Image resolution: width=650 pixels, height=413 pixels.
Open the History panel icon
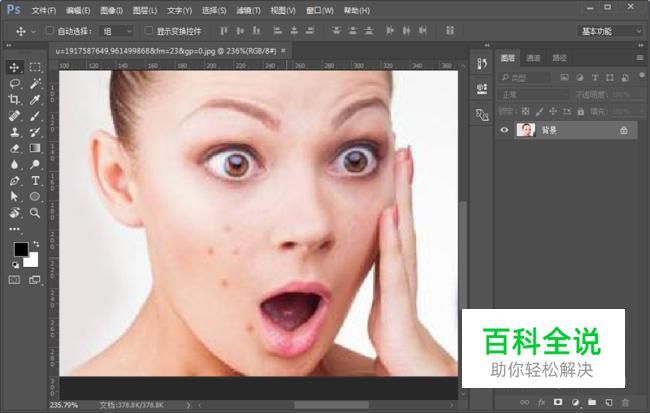[x=482, y=65]
